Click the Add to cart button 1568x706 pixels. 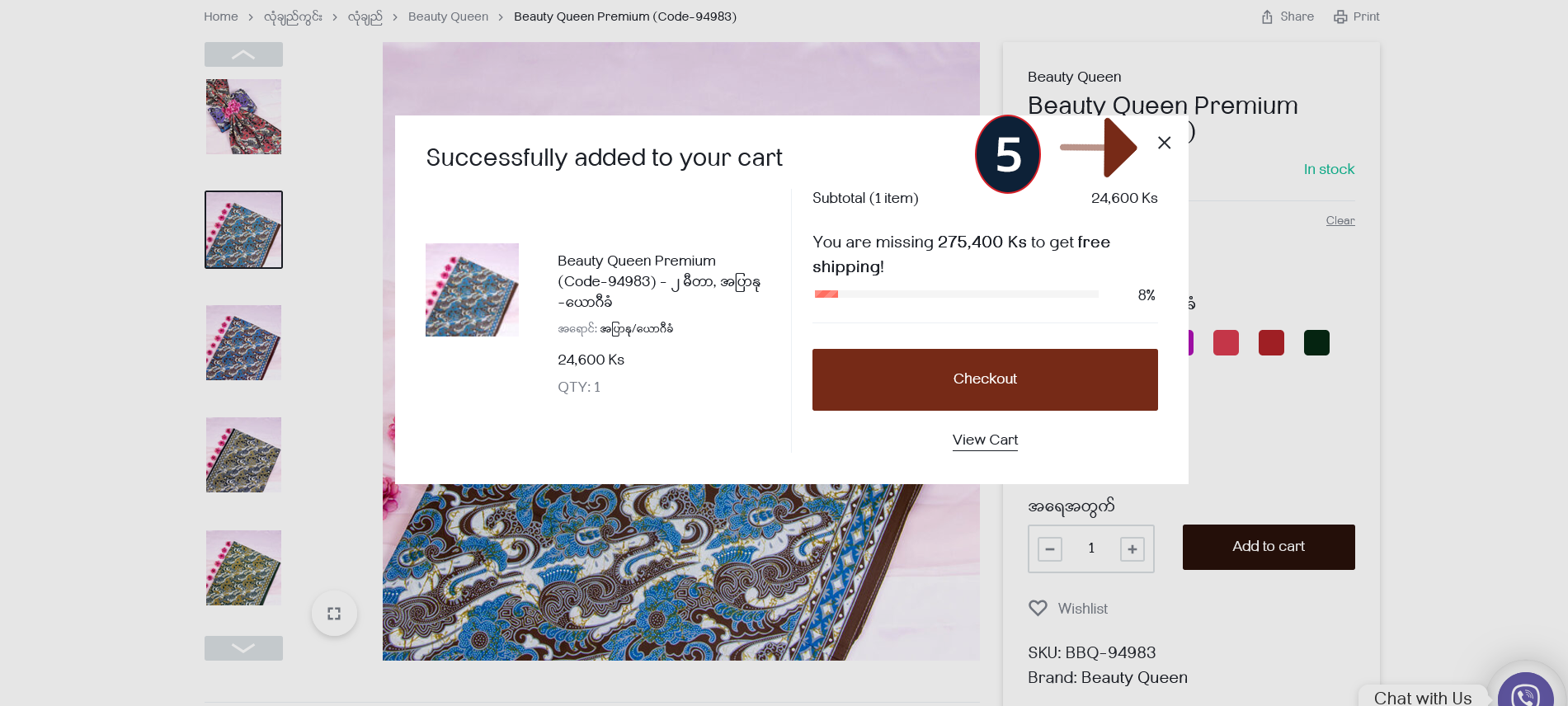[x=1269, y=547]
